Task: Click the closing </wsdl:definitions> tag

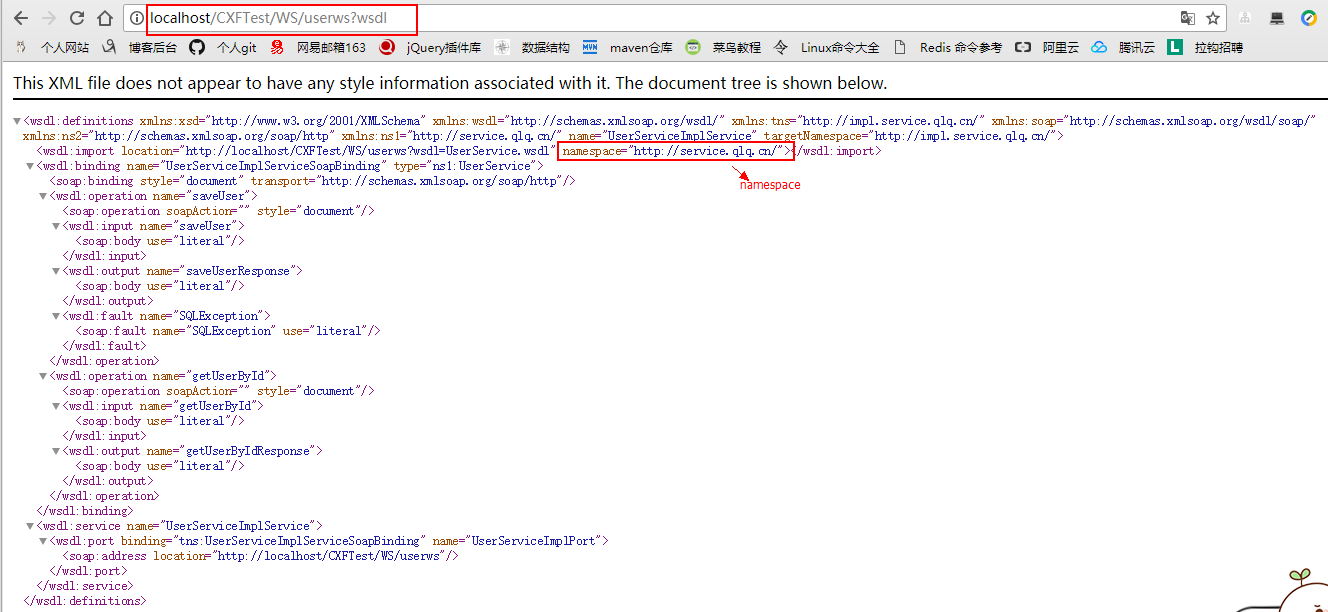Action: [84, 601]
